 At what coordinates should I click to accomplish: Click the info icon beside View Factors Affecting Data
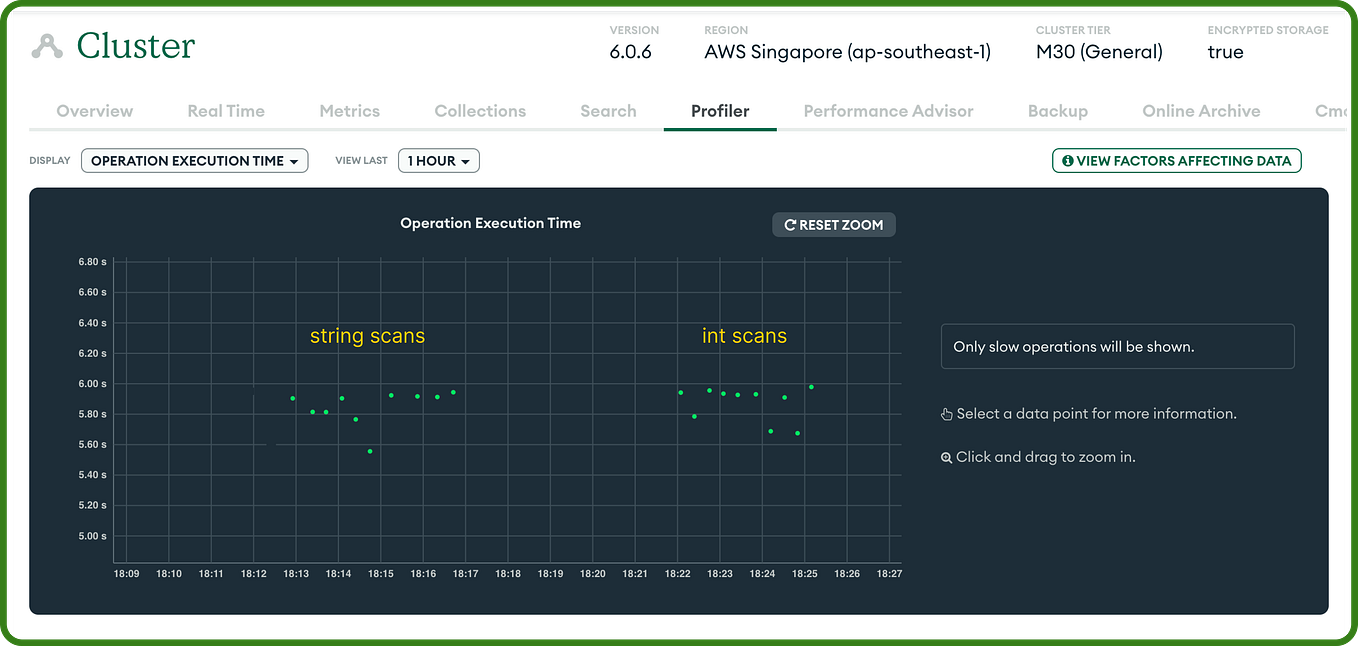click(x=1067, y=160)
